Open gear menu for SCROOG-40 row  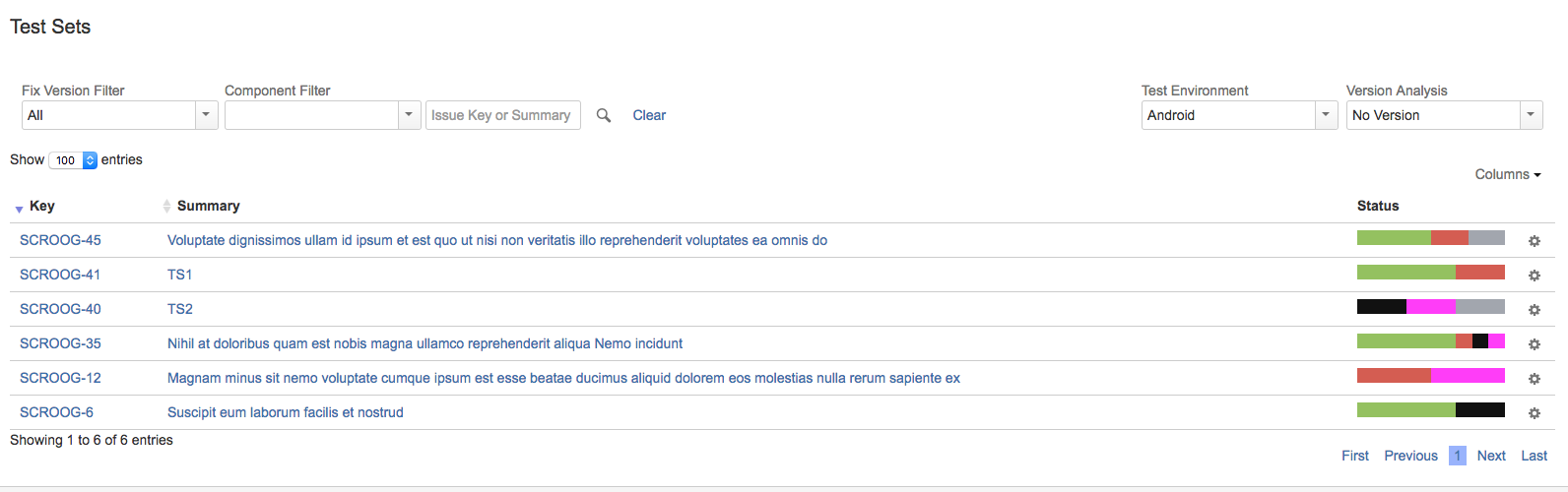click(1534, 310)
